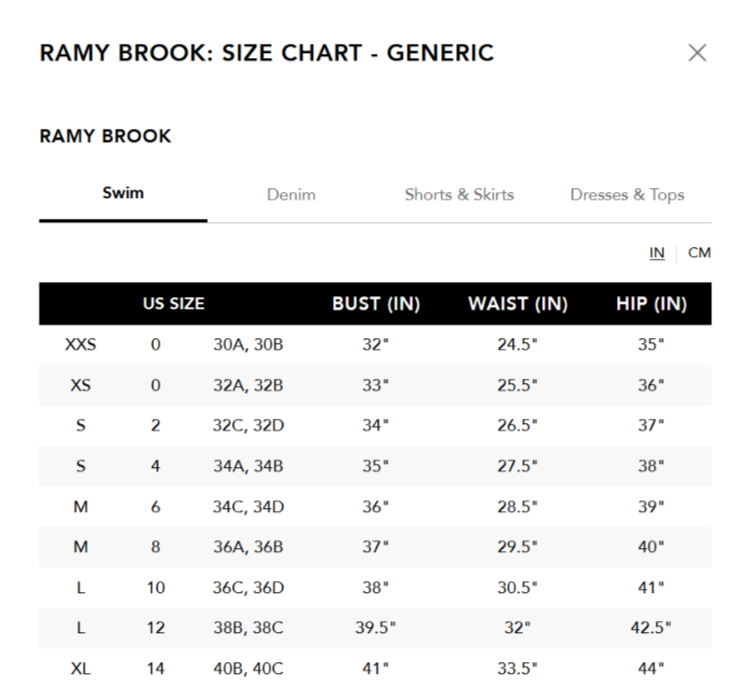Screen dimensions: 751x700
Task: Select the XXS size row label
Action: [80, 344]
